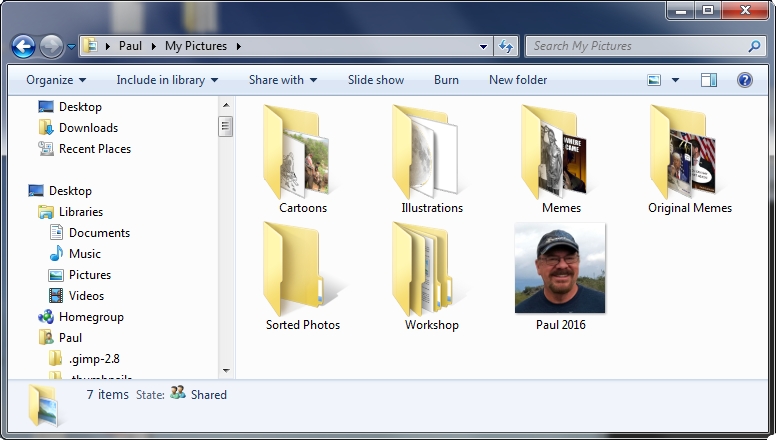
Task: Select My Pictures in the address breadcrumb
Action: [196, 46]
